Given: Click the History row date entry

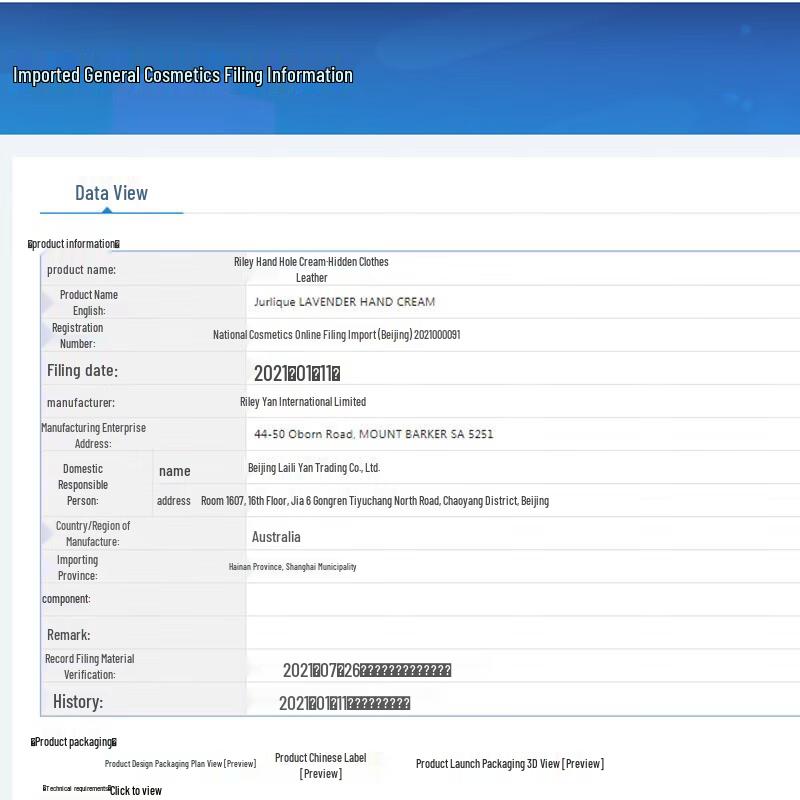Looking at the screenshot, I should point(344,703).
